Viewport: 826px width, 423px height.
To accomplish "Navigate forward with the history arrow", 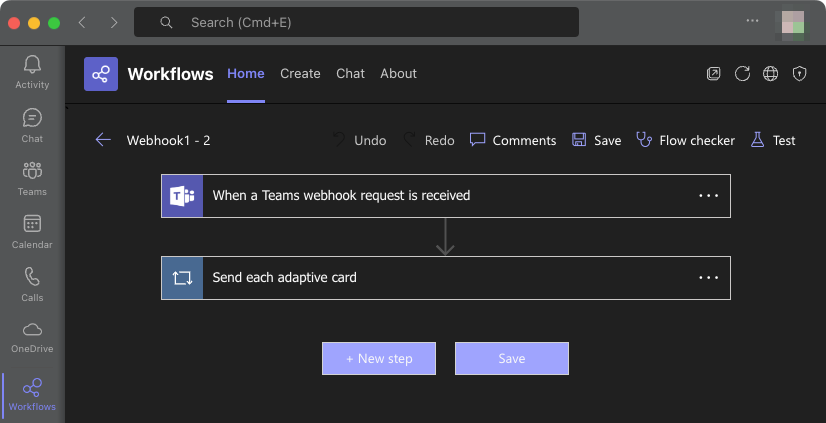I will 114,22.
